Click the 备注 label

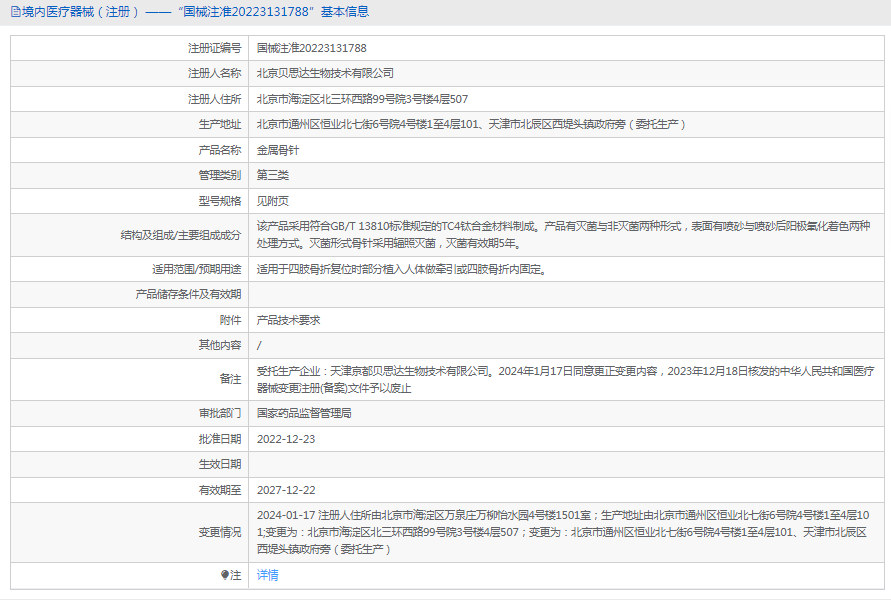point(231,379)
